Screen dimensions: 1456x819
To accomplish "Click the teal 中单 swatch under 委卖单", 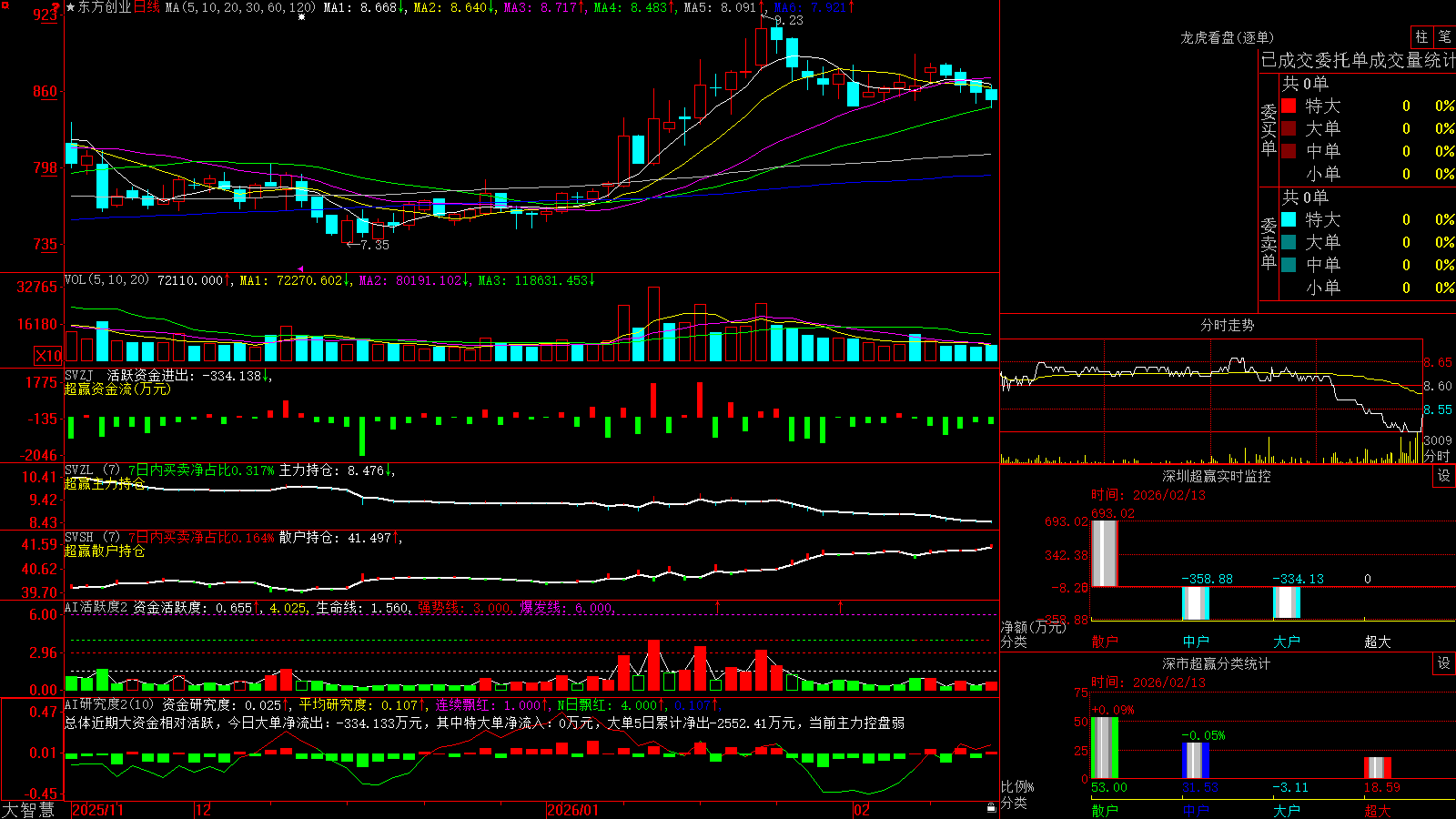I will 1289,265.
